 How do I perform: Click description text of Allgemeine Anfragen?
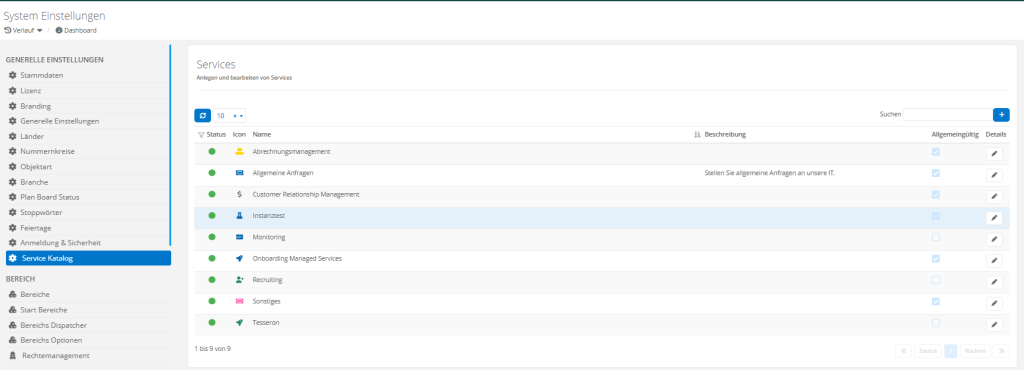point(770,173)
